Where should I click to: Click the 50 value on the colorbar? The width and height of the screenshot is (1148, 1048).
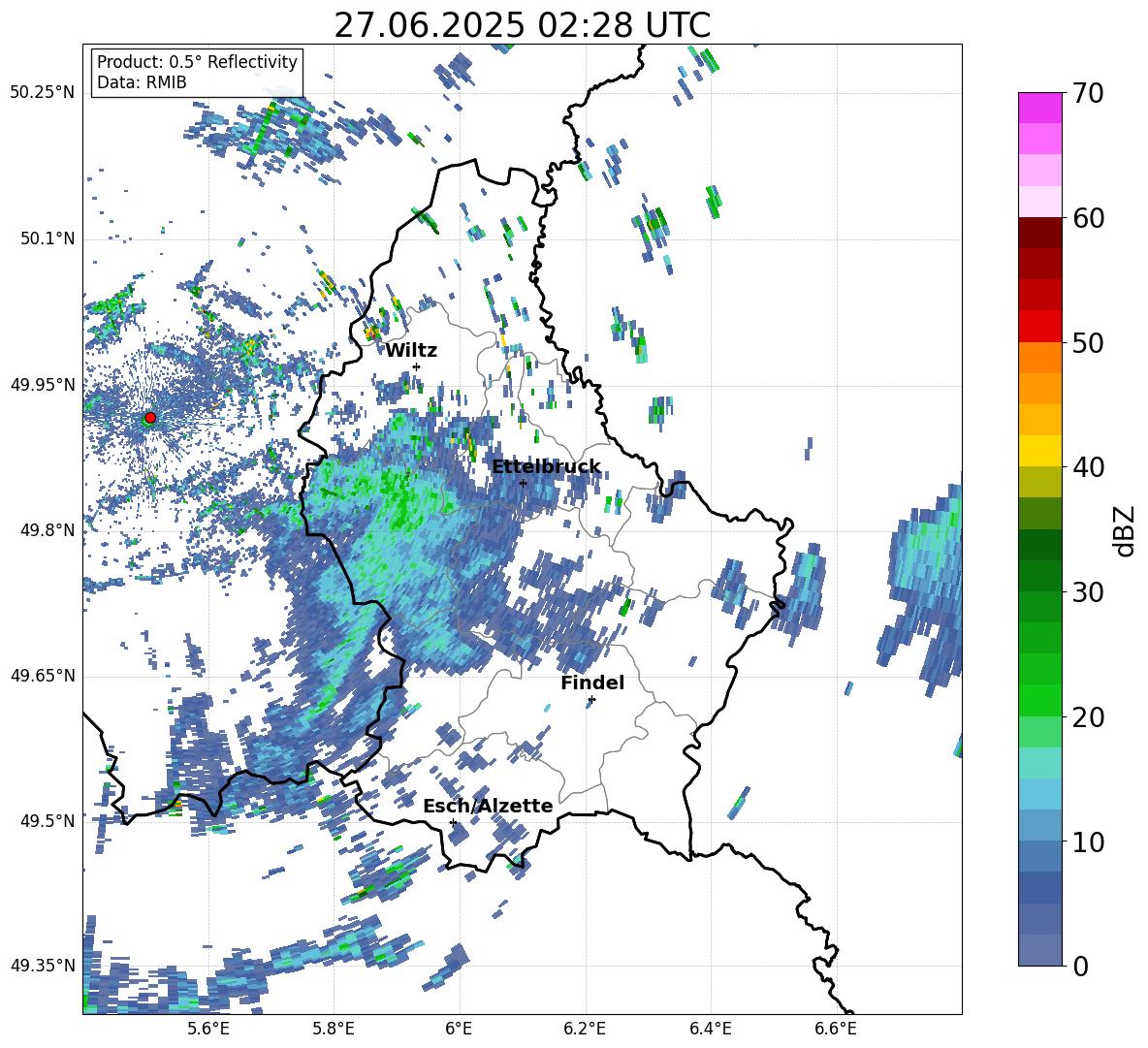point(1087,342)
